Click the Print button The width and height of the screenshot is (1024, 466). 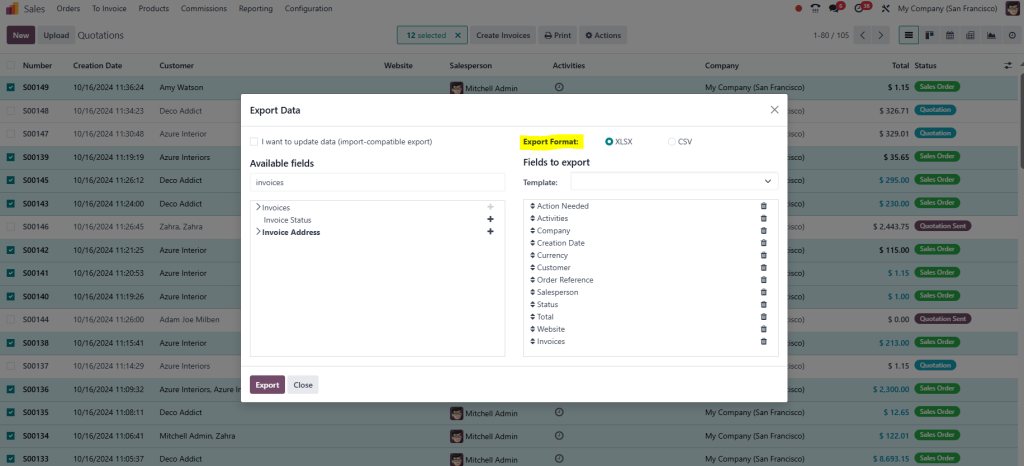558,35
